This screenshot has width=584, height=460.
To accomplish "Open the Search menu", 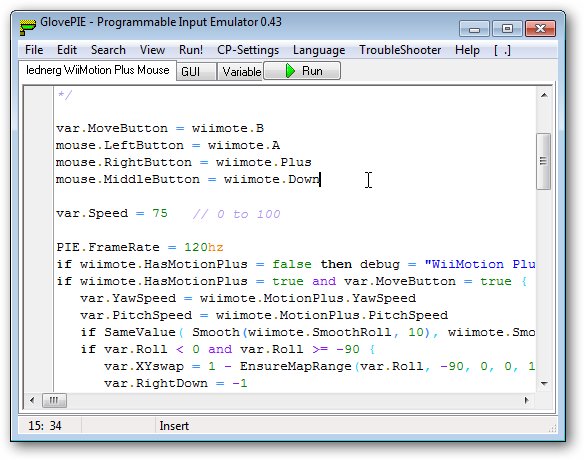I will (108, 50).
